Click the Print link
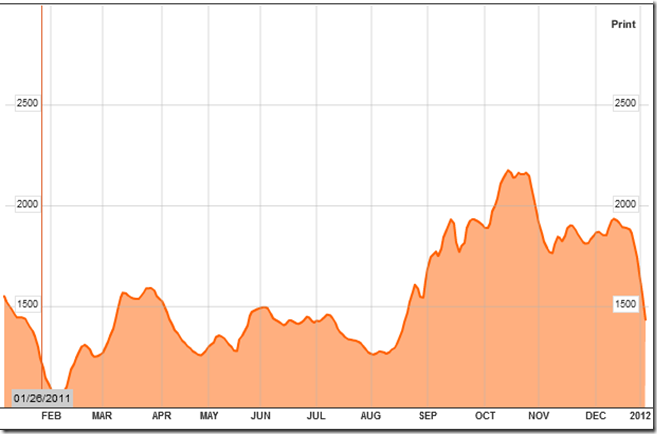 [x=623, y=25]
